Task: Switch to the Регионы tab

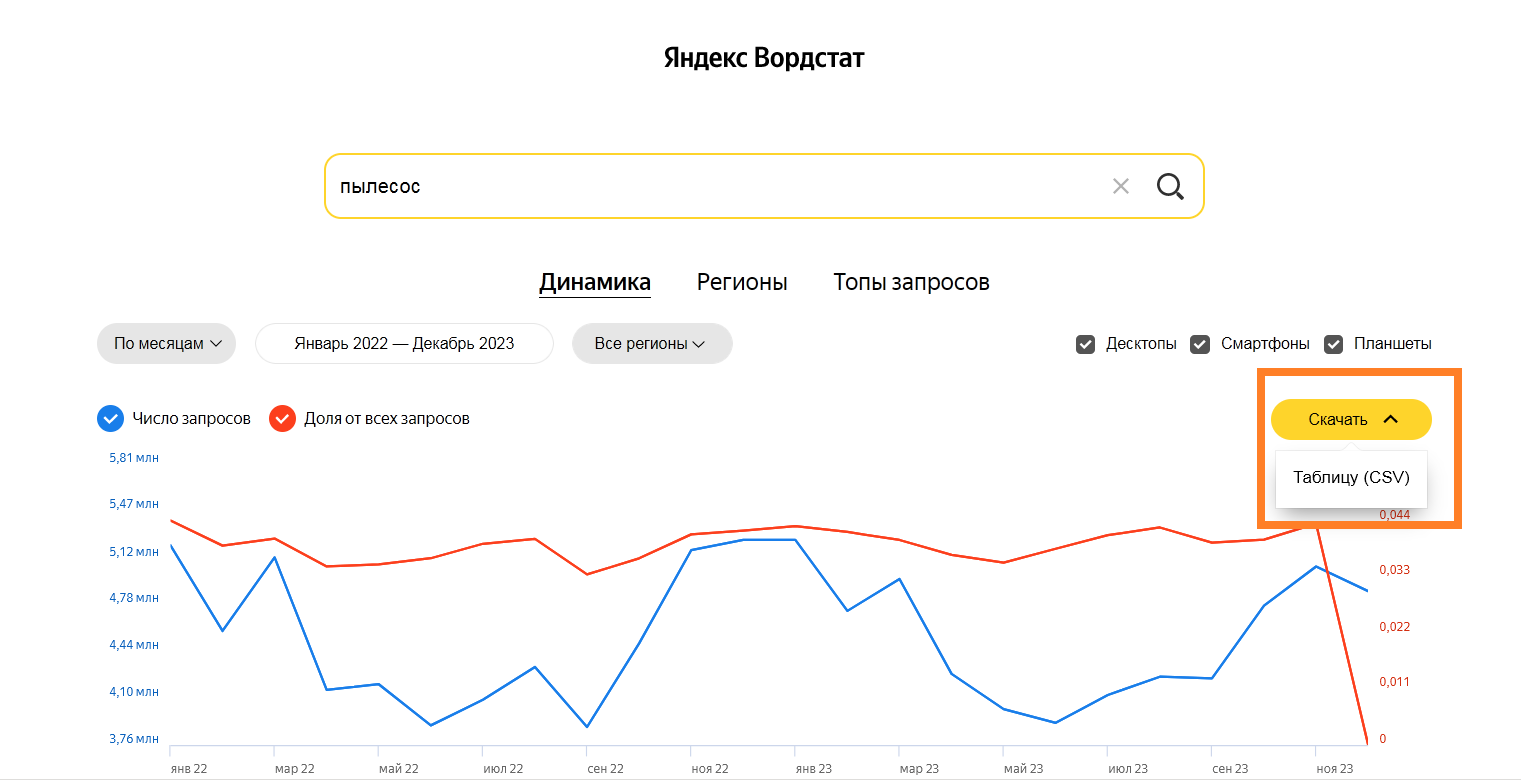Action: pos(742,283)
